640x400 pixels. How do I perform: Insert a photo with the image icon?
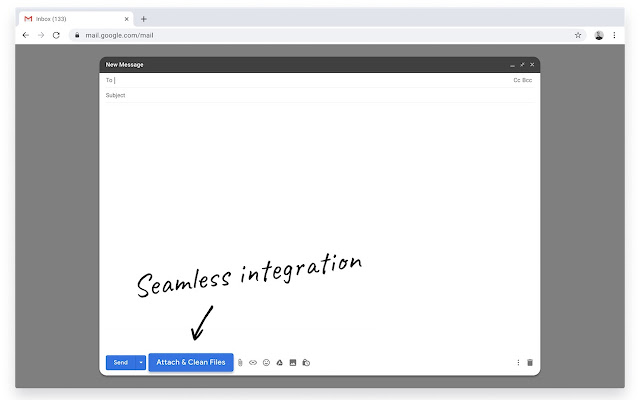point(293,362)
